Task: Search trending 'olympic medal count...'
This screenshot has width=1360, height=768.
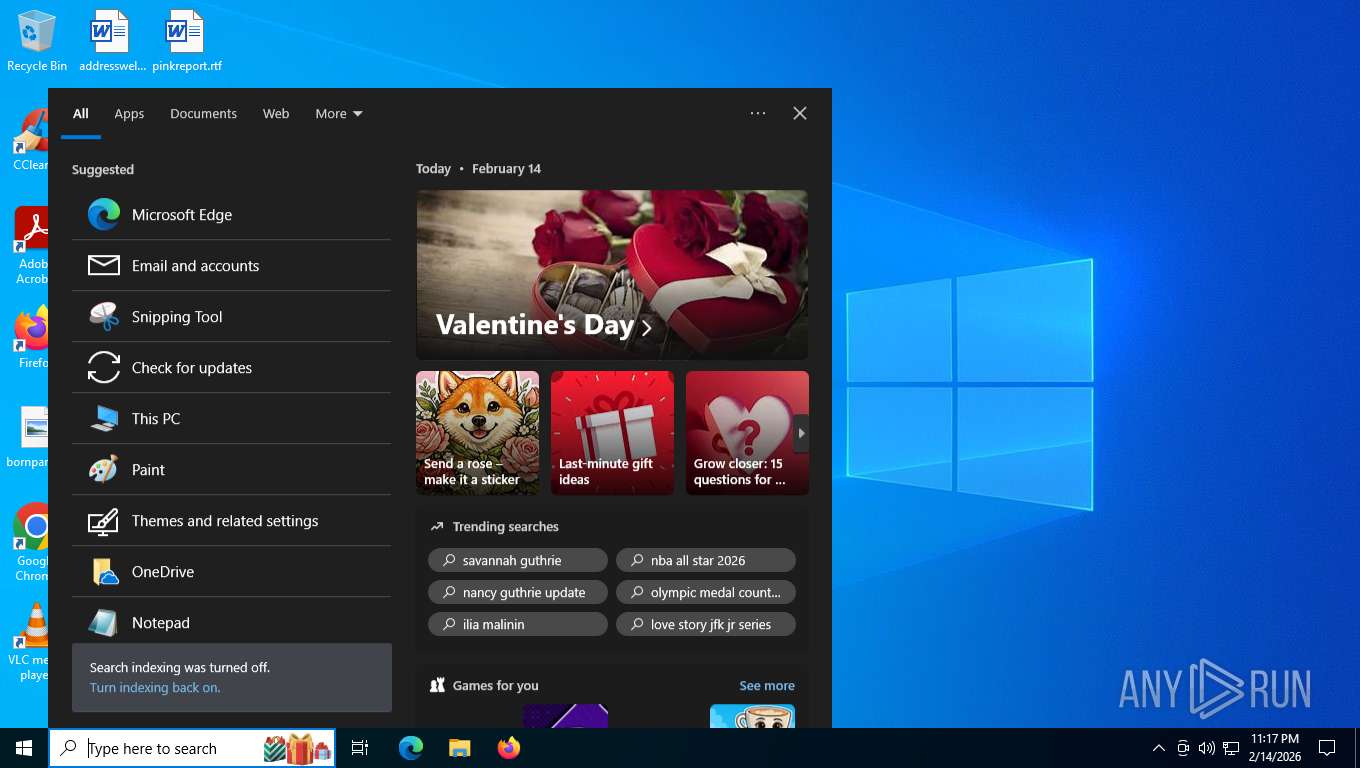Action: tap(706, 592)
